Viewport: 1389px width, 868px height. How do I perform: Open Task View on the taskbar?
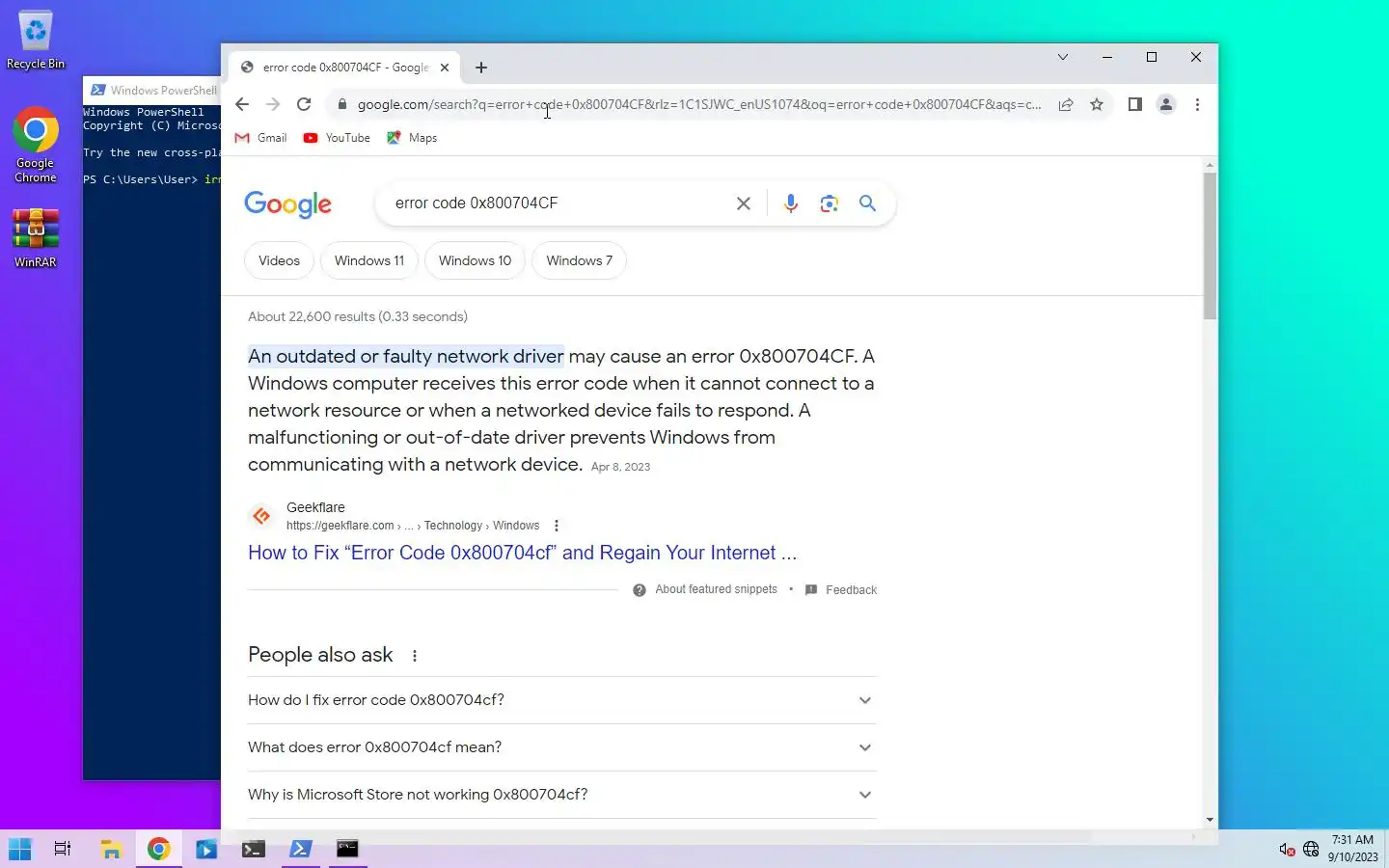[x=63, y=849]
